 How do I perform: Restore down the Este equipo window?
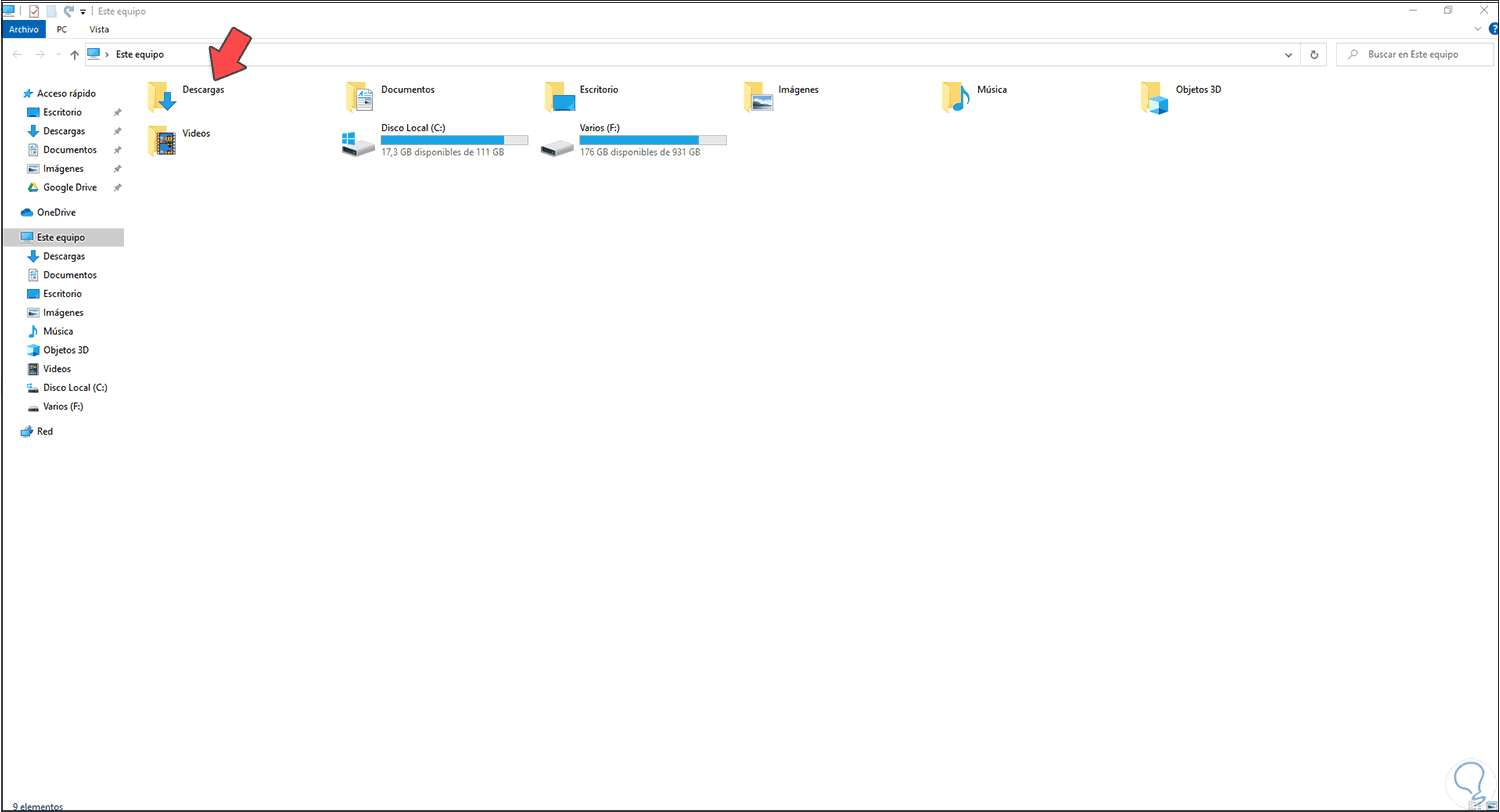[x=1448, y=10]
